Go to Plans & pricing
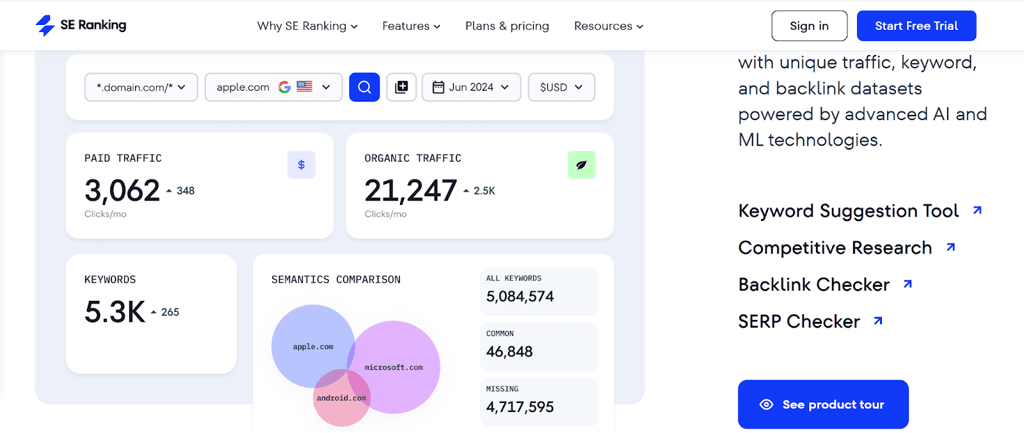 (507, 26)
